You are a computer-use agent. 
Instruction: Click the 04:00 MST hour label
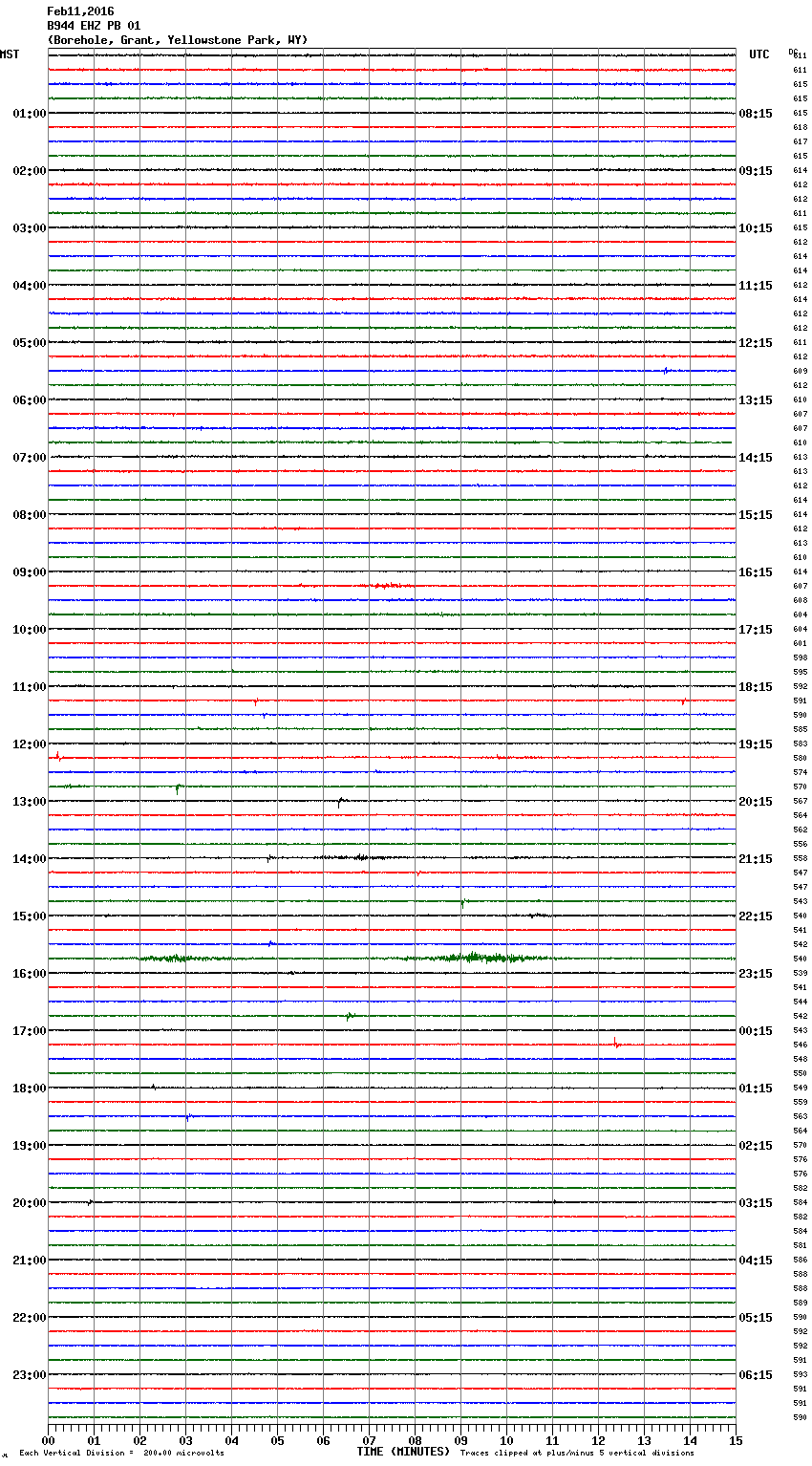pyautogui.click(x=29, y=286)
